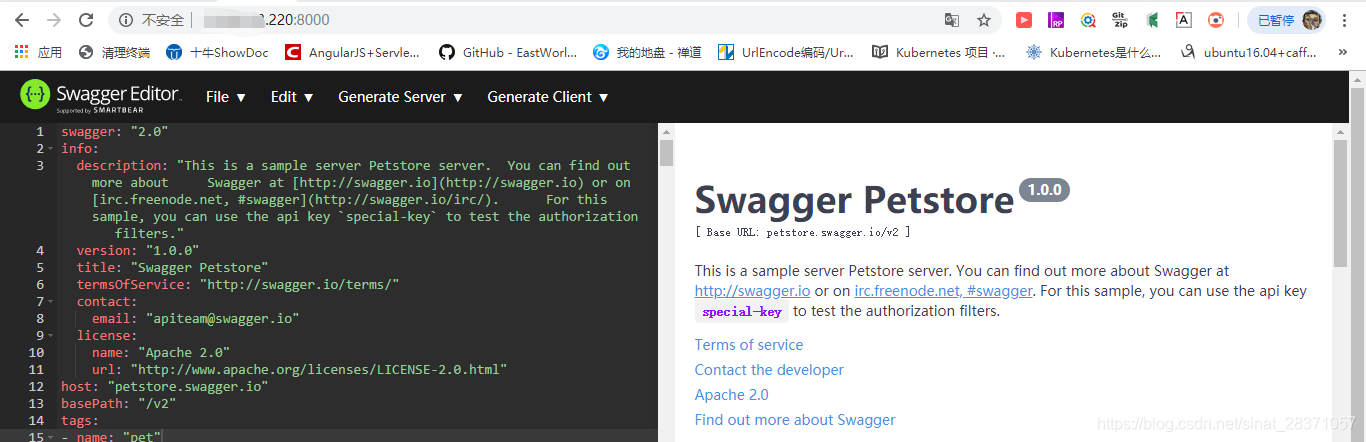
Task: Click the Swagger Editor logo icon
Action: tap(35, 96)
